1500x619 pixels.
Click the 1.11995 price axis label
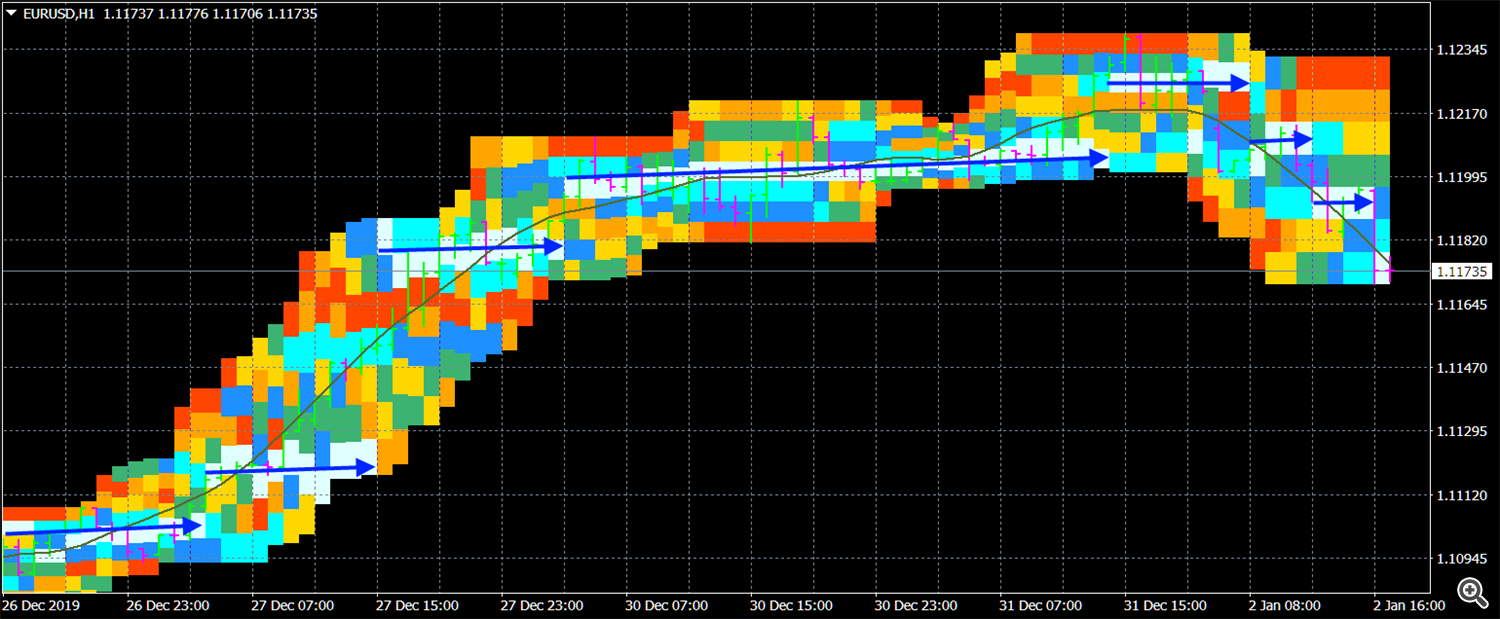pyautogui.click(x=1460, y=177)
